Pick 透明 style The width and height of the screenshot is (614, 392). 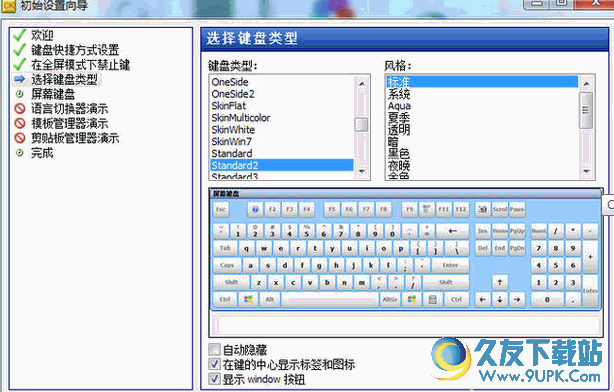482,130
